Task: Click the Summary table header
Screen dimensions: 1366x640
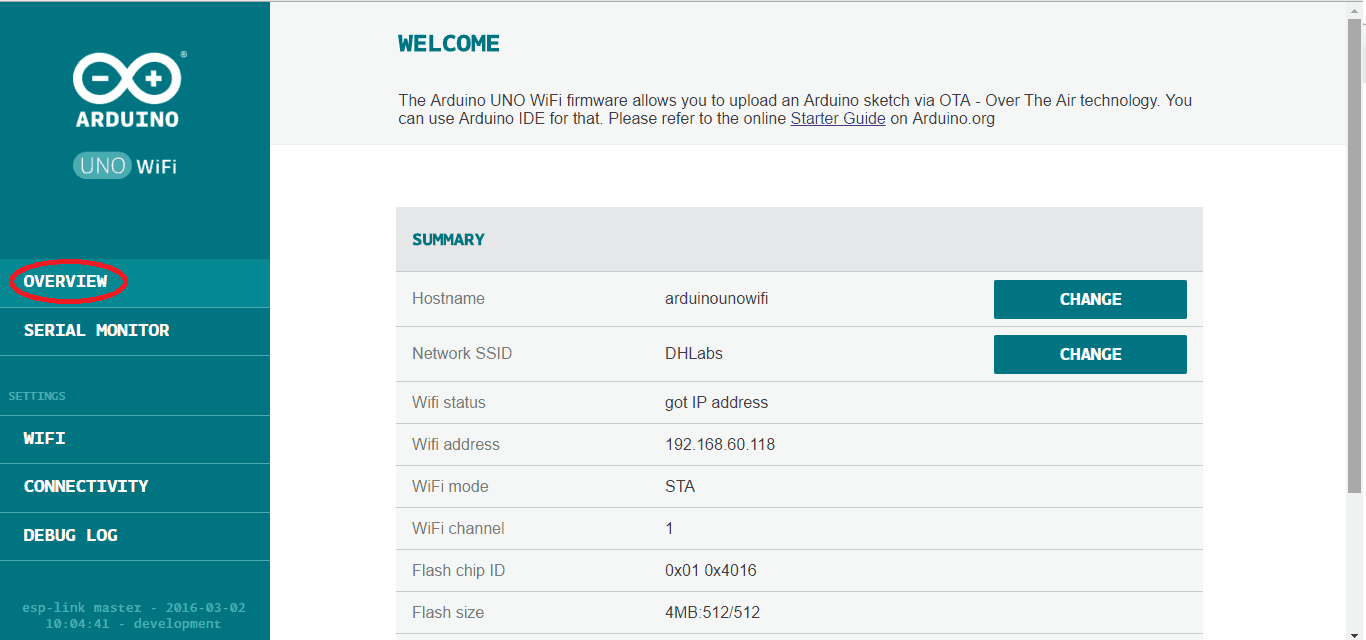Action: coord(448,240)
